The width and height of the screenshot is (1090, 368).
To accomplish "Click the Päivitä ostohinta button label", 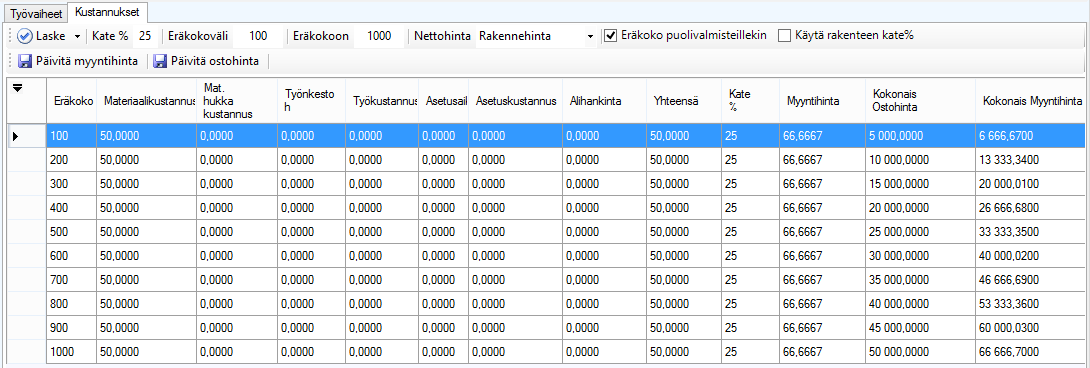I will 215,61.
